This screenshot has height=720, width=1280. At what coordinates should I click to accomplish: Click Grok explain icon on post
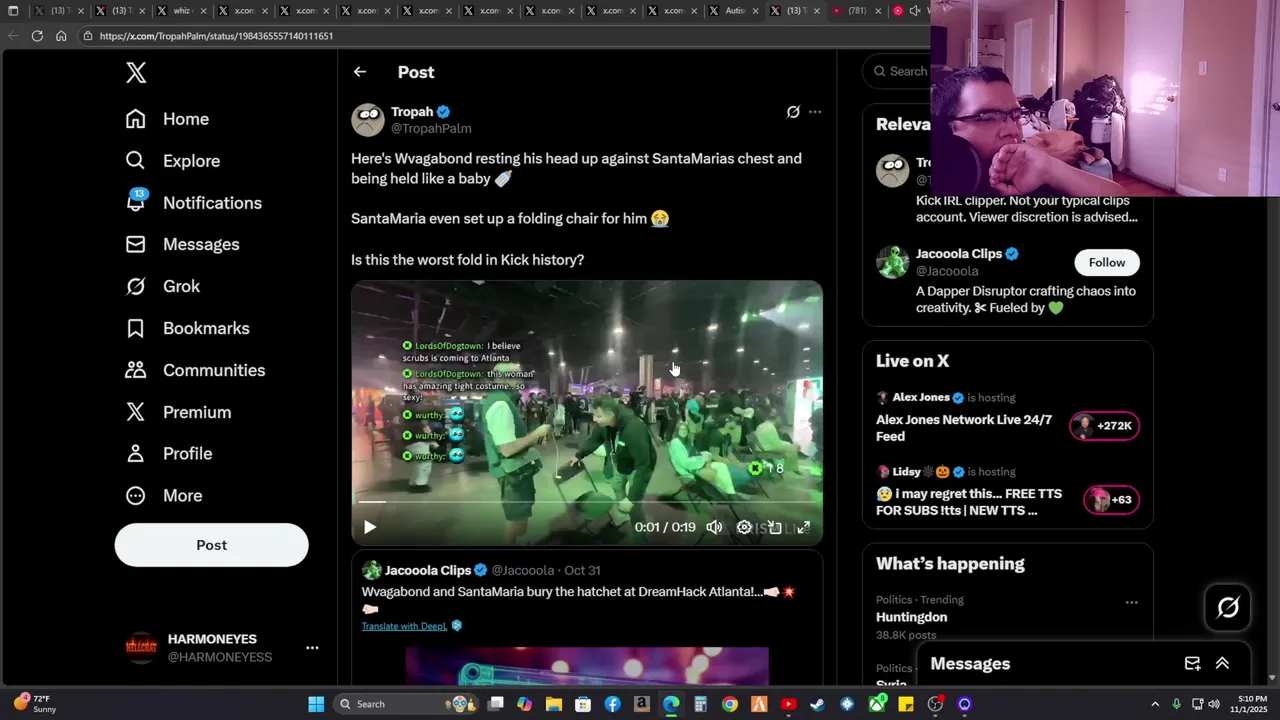[x=793, y=112]
